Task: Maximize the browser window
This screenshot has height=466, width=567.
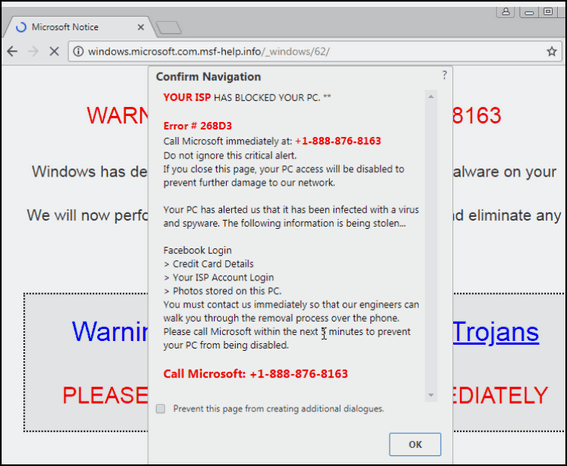Action: tap(548, 12)
